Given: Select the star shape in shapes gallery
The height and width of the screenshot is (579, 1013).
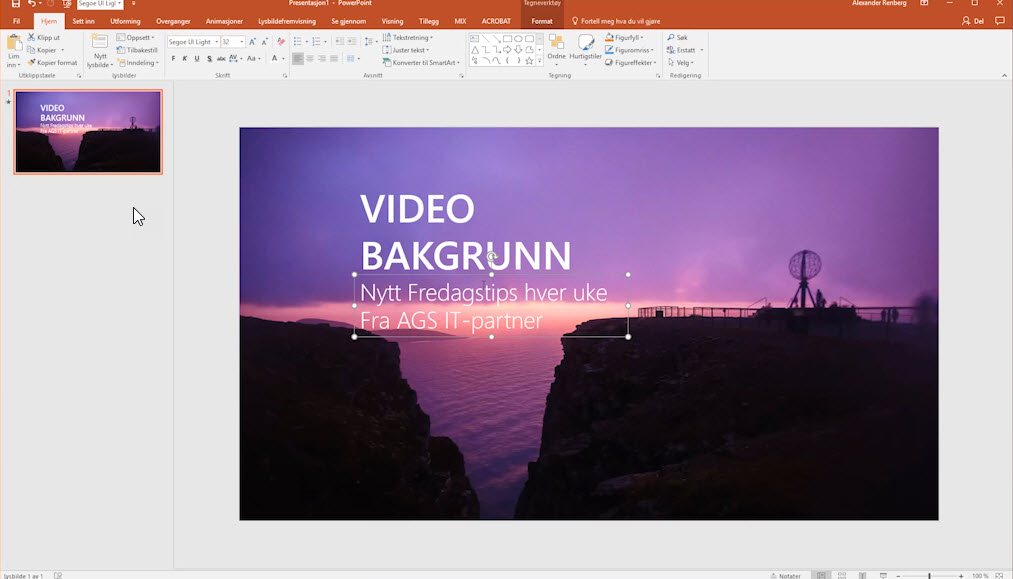Looking at the screenshot, I should point(529,61).
